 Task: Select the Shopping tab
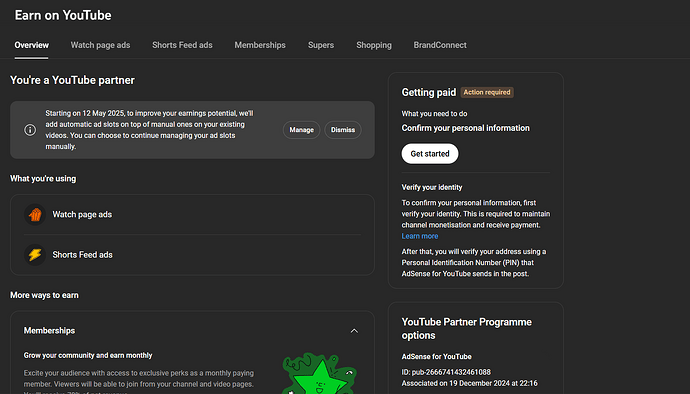coord(374,45)
